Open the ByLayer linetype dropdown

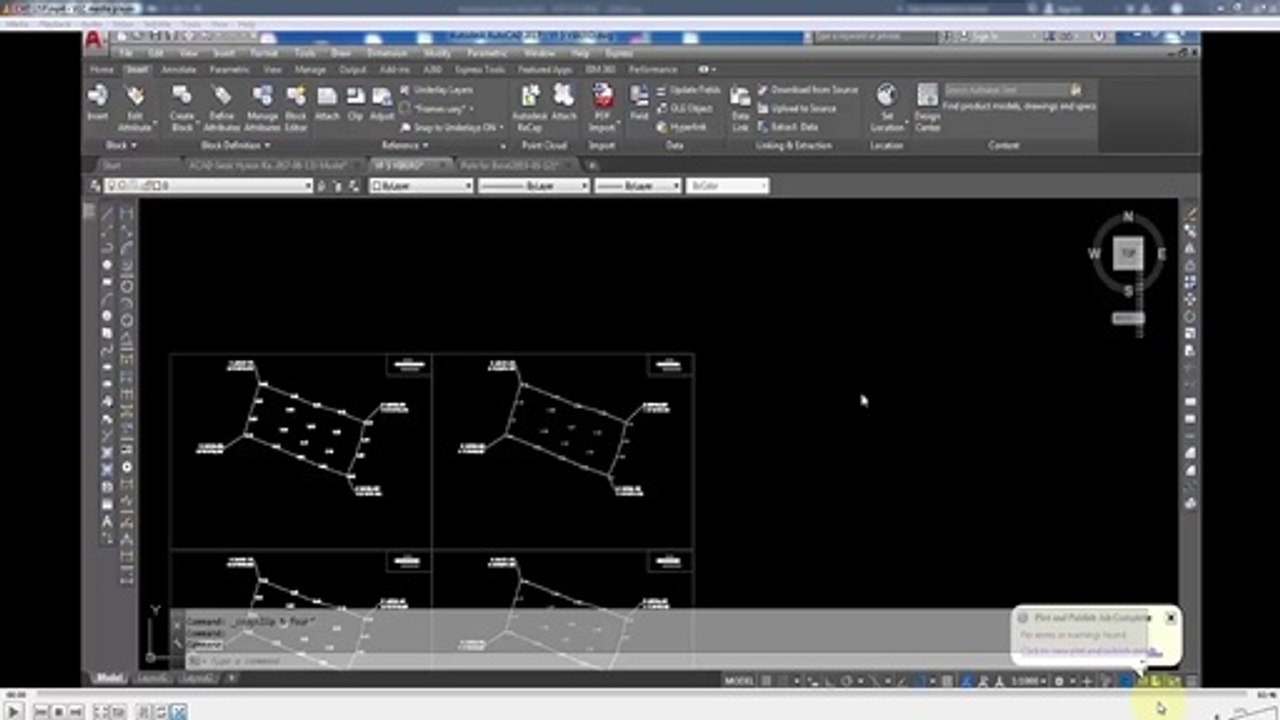point(534,186)
